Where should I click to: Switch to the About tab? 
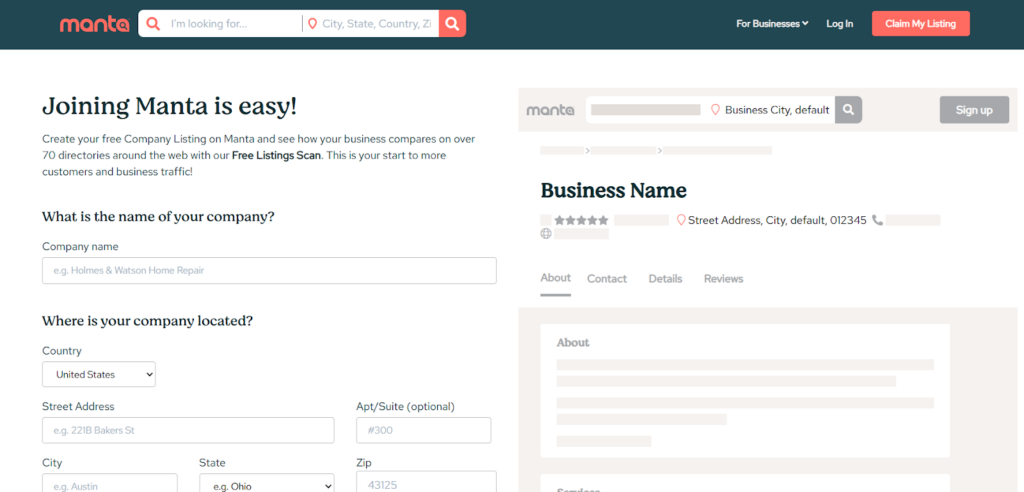[556, 278]
